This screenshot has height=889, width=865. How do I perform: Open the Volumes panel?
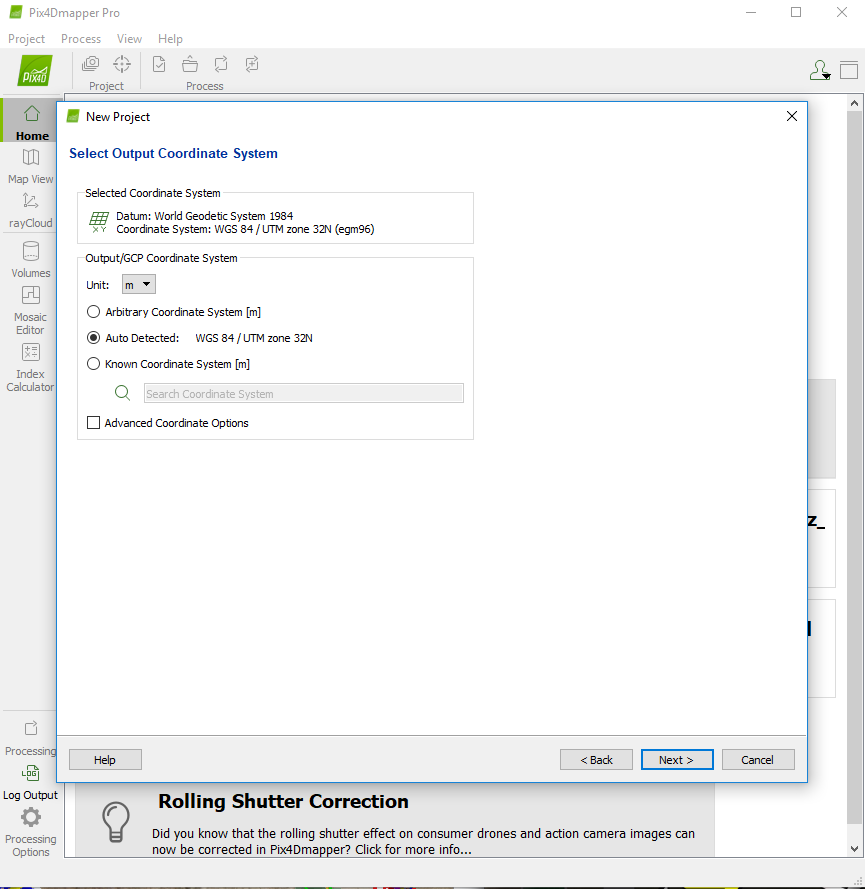coord(31,252)
